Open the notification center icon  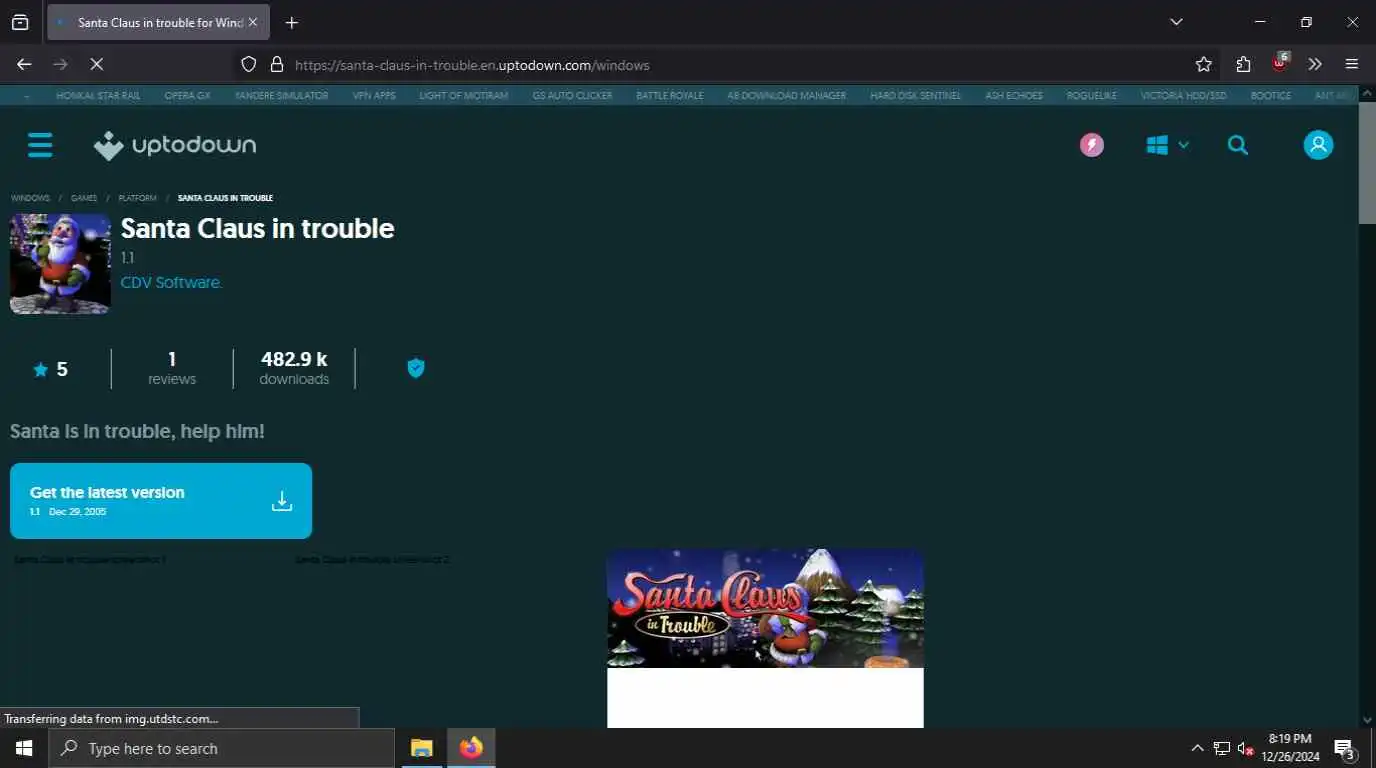1345,748
